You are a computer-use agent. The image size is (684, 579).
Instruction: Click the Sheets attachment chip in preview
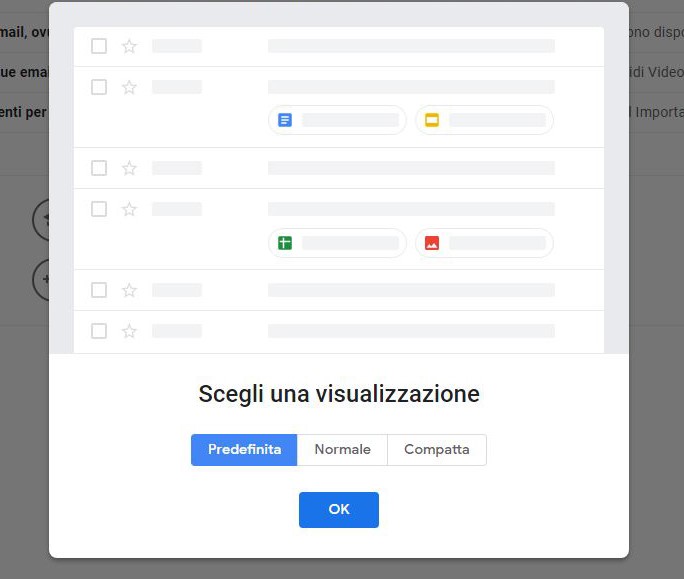pos(337,243)
